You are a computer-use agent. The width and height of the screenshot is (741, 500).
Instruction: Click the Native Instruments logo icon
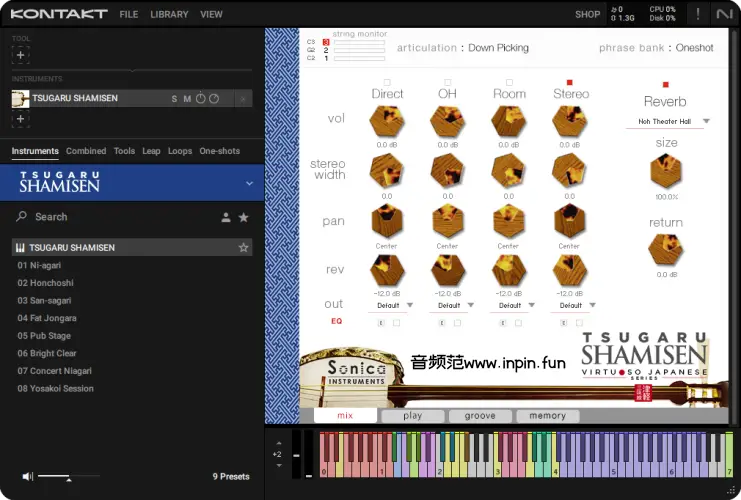click(x=724, y=14)
